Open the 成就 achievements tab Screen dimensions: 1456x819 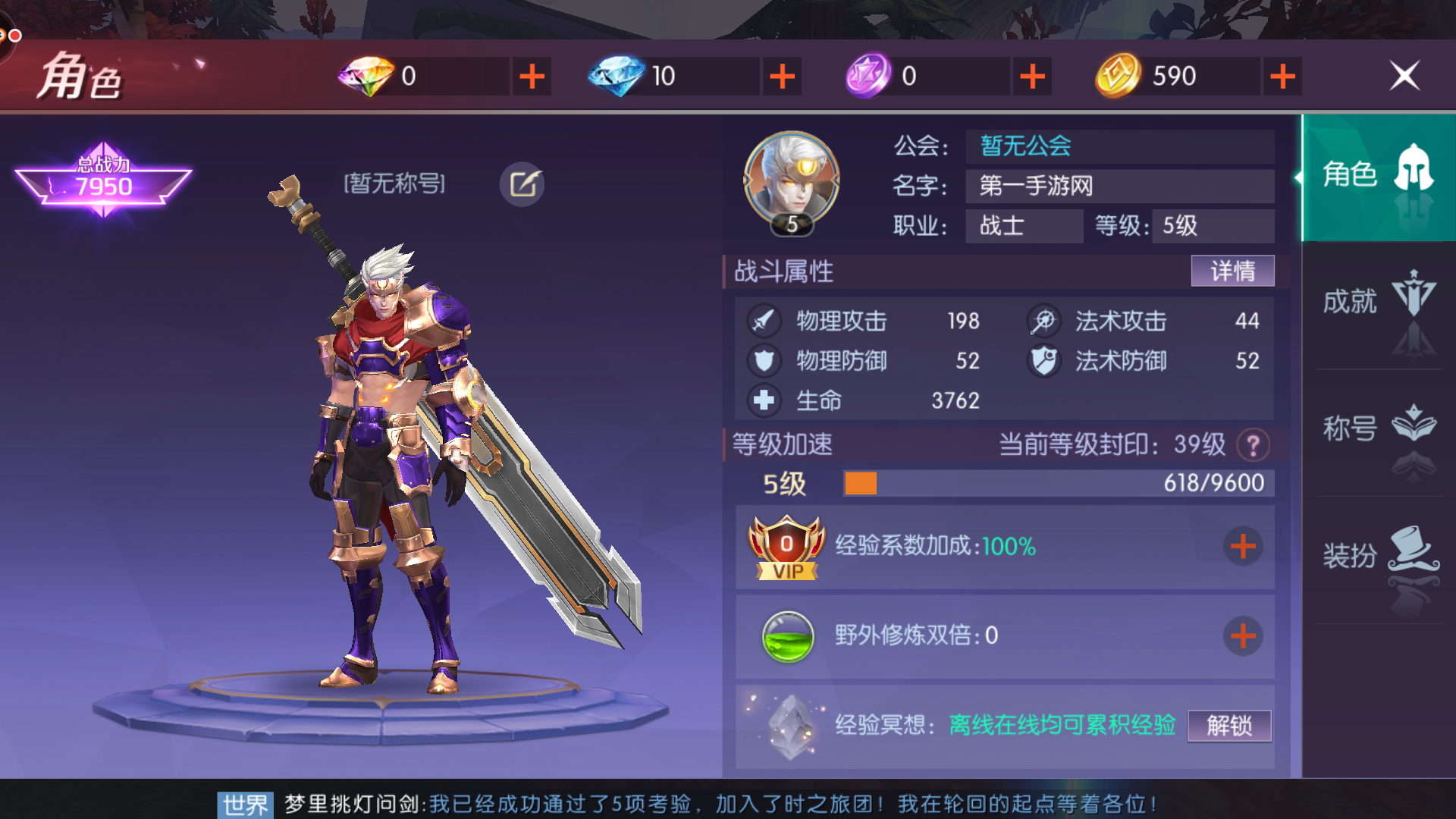[x=1379, y=305]
